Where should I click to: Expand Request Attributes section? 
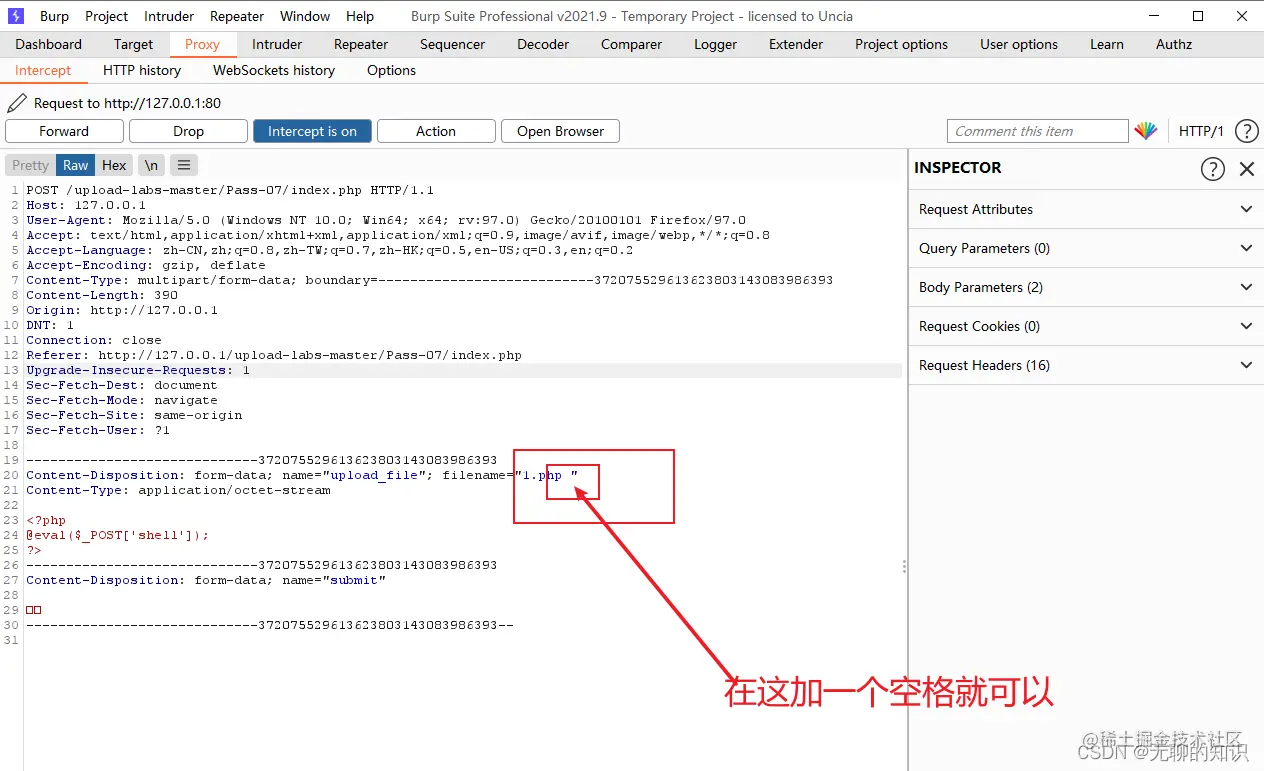[1085, 209]
